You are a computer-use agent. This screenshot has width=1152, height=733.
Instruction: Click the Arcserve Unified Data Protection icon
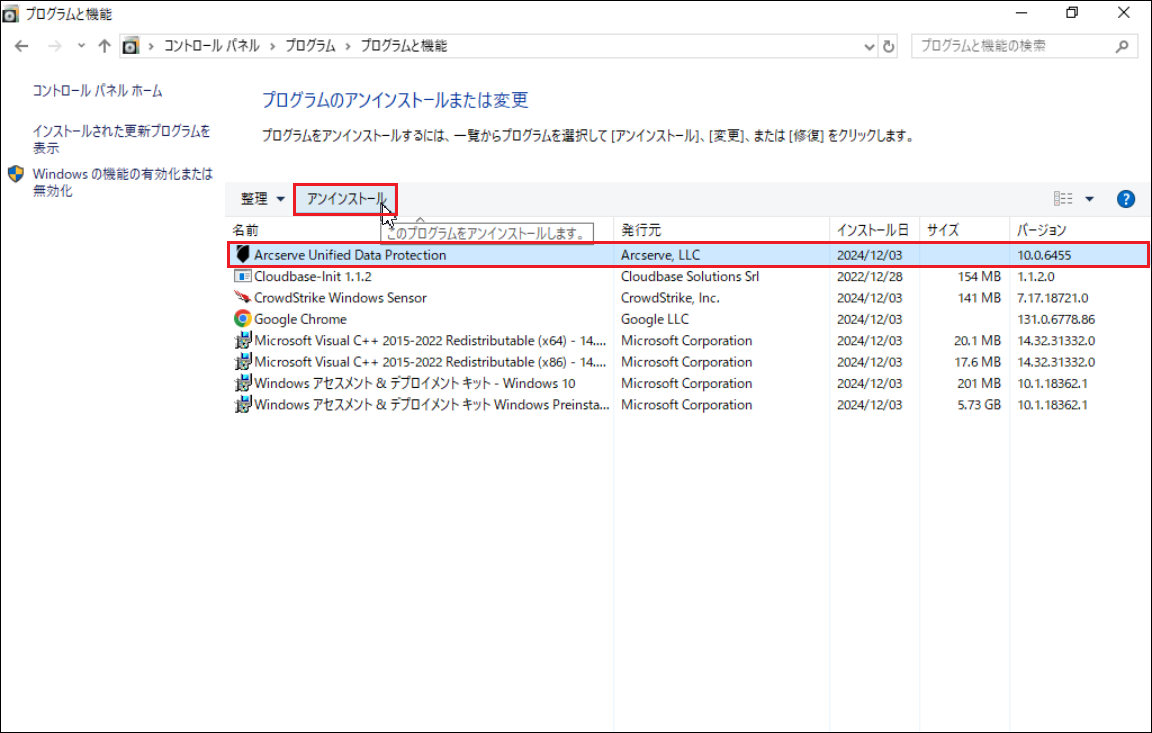[x=242, y=255]
